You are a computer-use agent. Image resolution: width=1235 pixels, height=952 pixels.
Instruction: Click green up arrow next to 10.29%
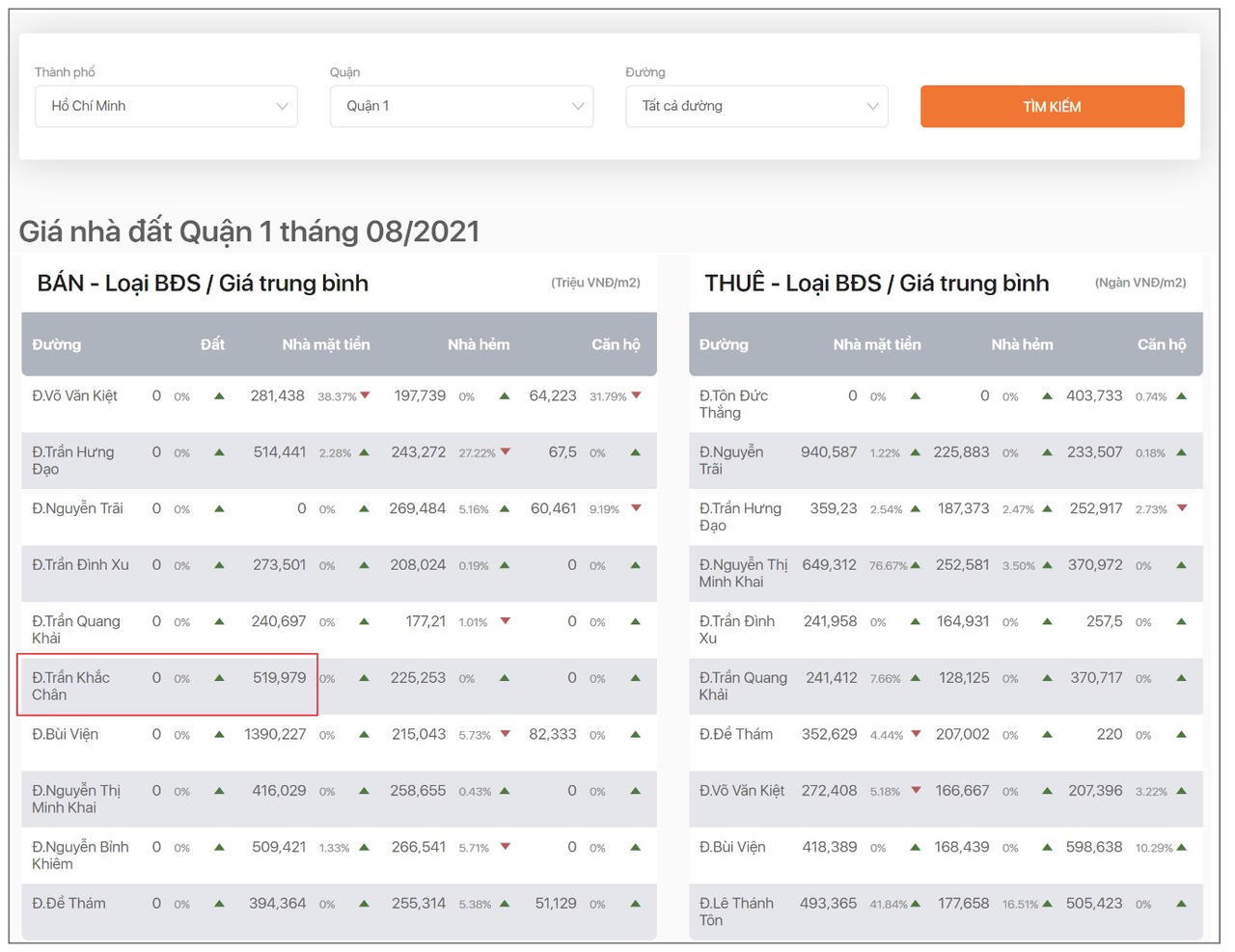1181,848
